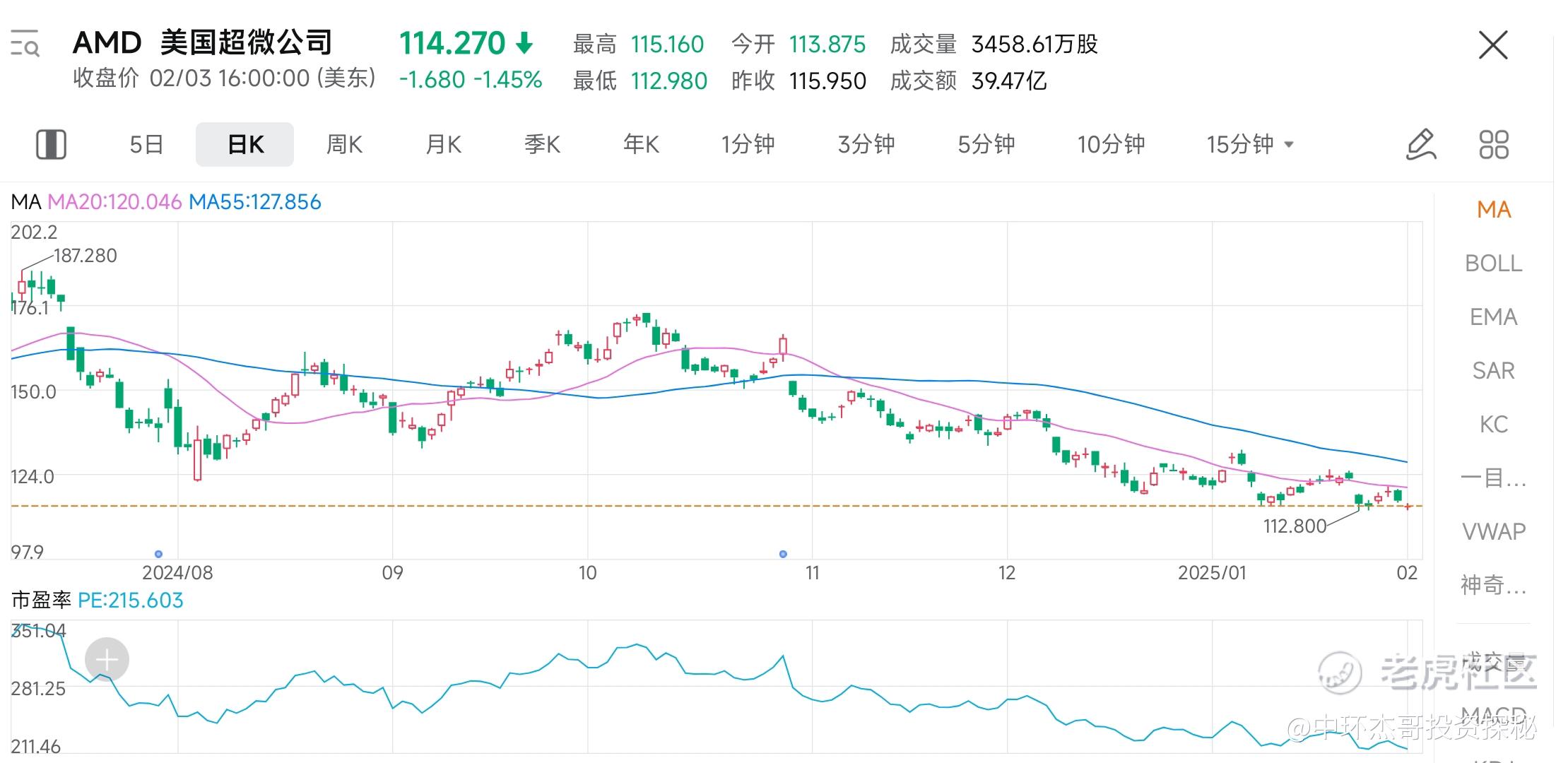Click the 收盘价 02/03 16:00:00 timestamp

pyautogui.click(x=225, y=78)
